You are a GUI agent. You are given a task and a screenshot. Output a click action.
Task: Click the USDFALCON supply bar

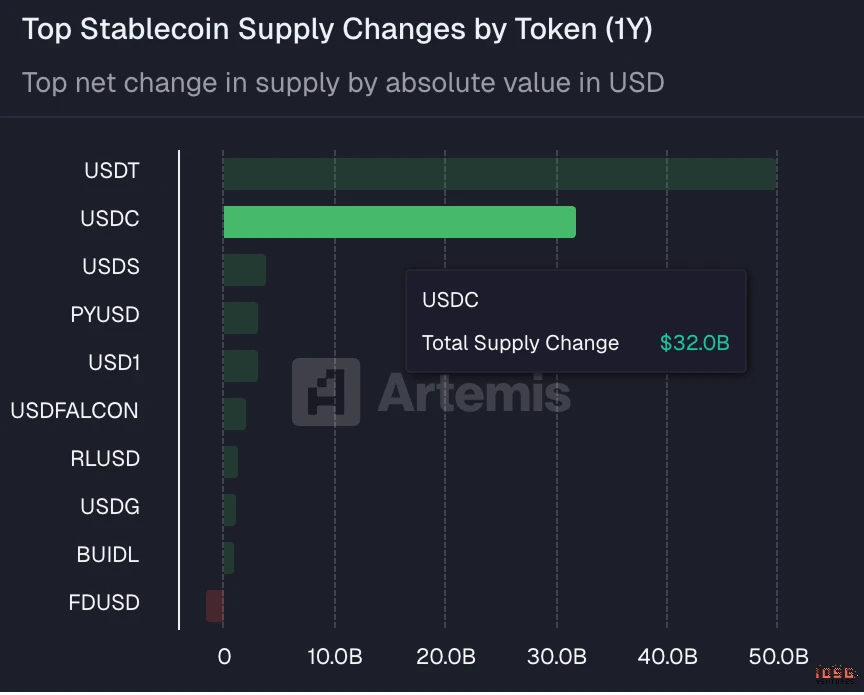click(234, 414)
